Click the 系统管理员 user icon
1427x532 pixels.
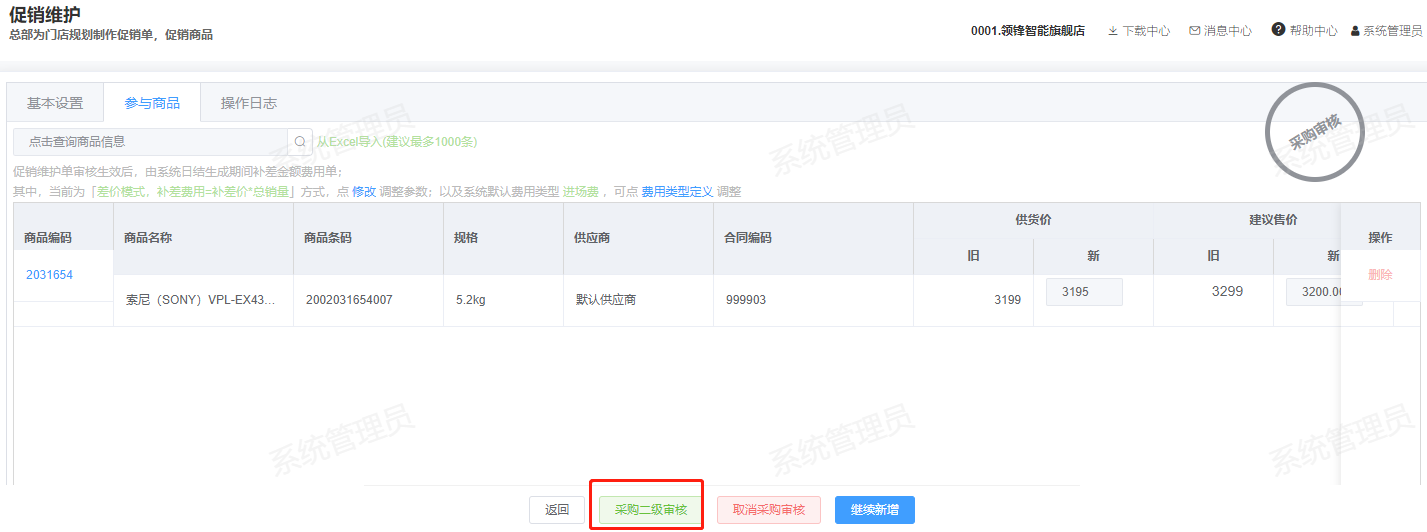pyautogui.click(x=1355, y=31)
